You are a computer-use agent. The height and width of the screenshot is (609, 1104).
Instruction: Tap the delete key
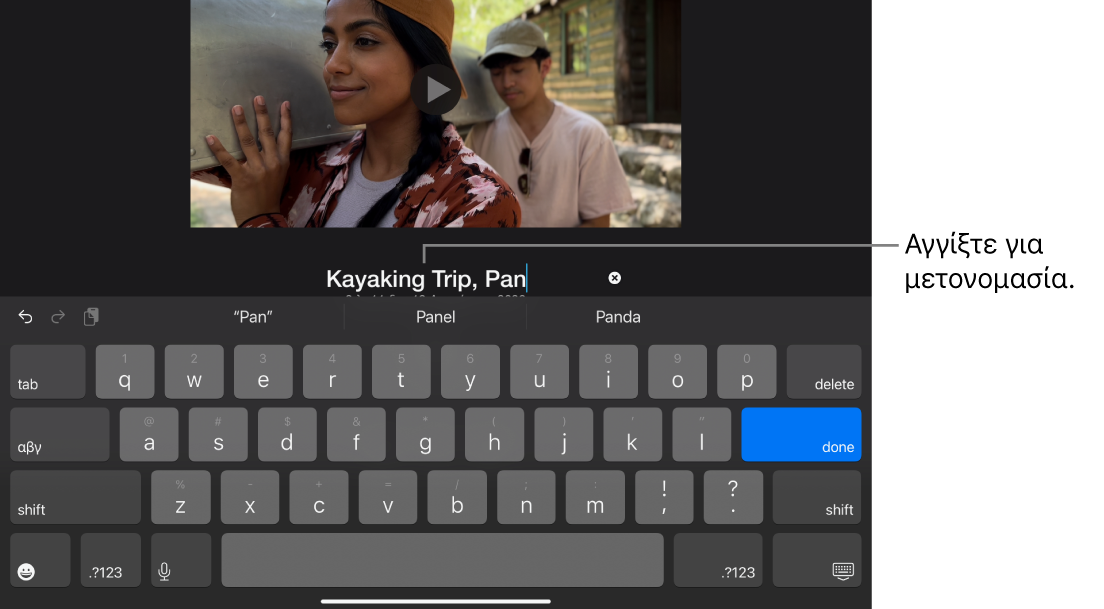(x=824, y=372)
